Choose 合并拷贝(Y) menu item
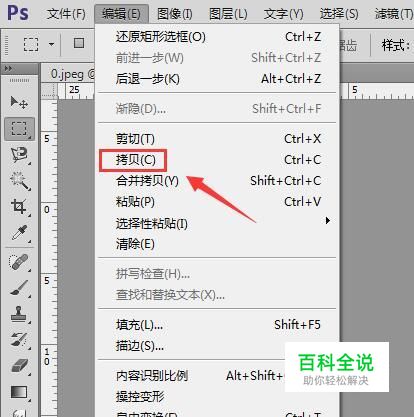The width and height of the screenshot is (414, 417). [218, 181]
